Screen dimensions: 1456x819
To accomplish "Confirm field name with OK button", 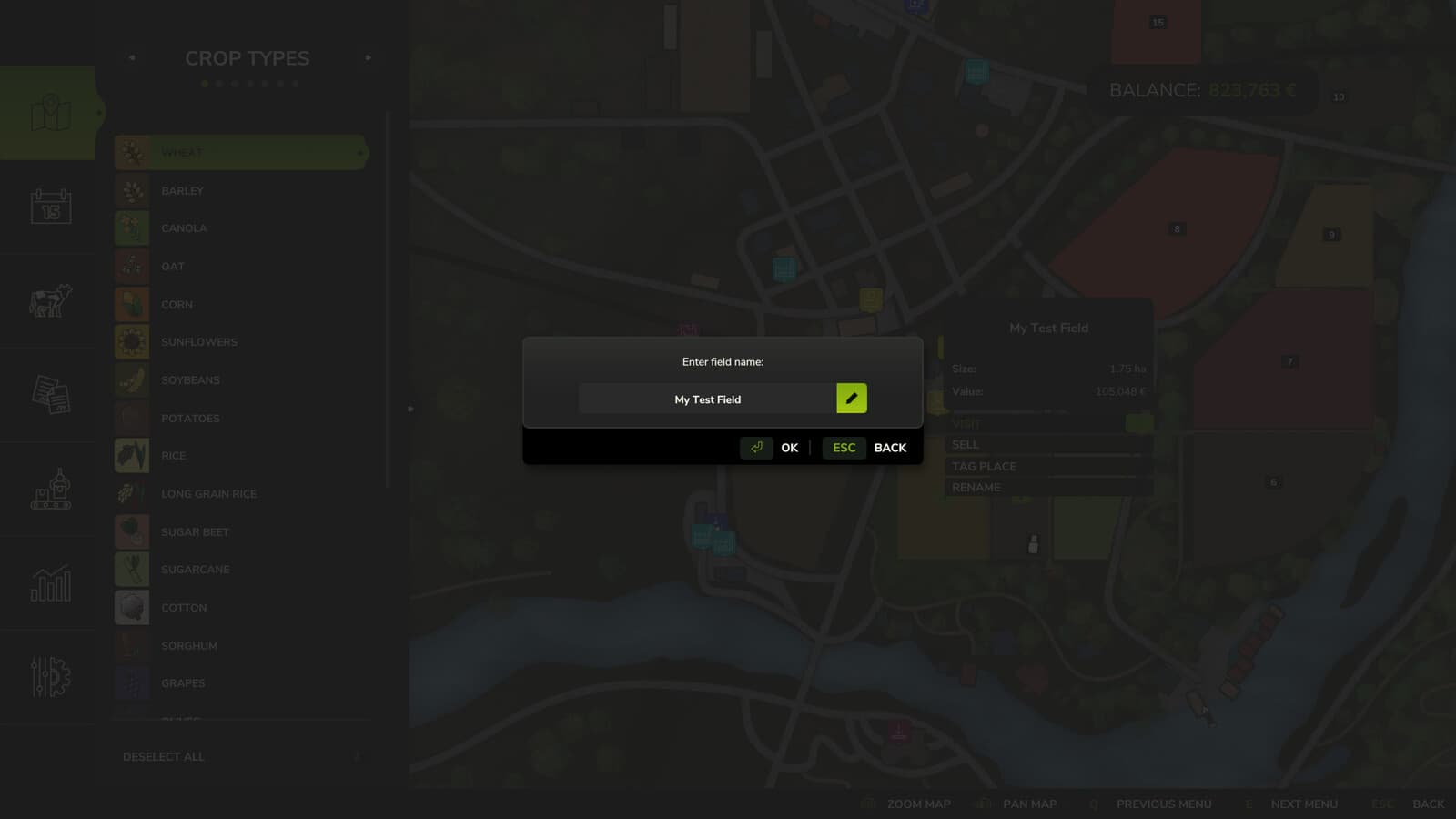I will (x=789, y=448).
